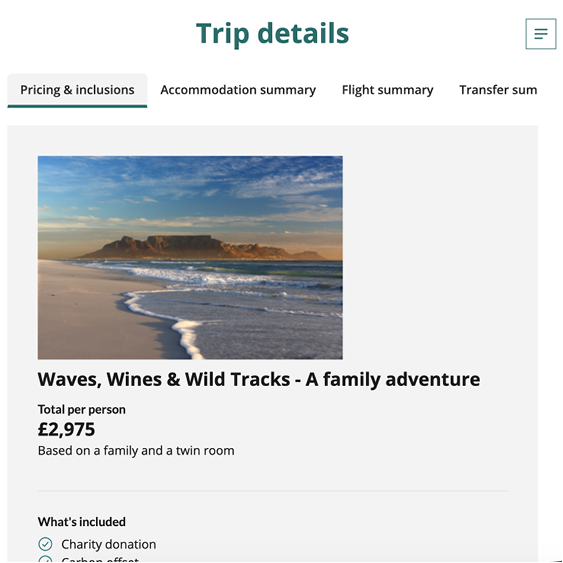563x563 pixels.
Task: Open the menu icon beside Trip details
Action: tap(541, 34)
